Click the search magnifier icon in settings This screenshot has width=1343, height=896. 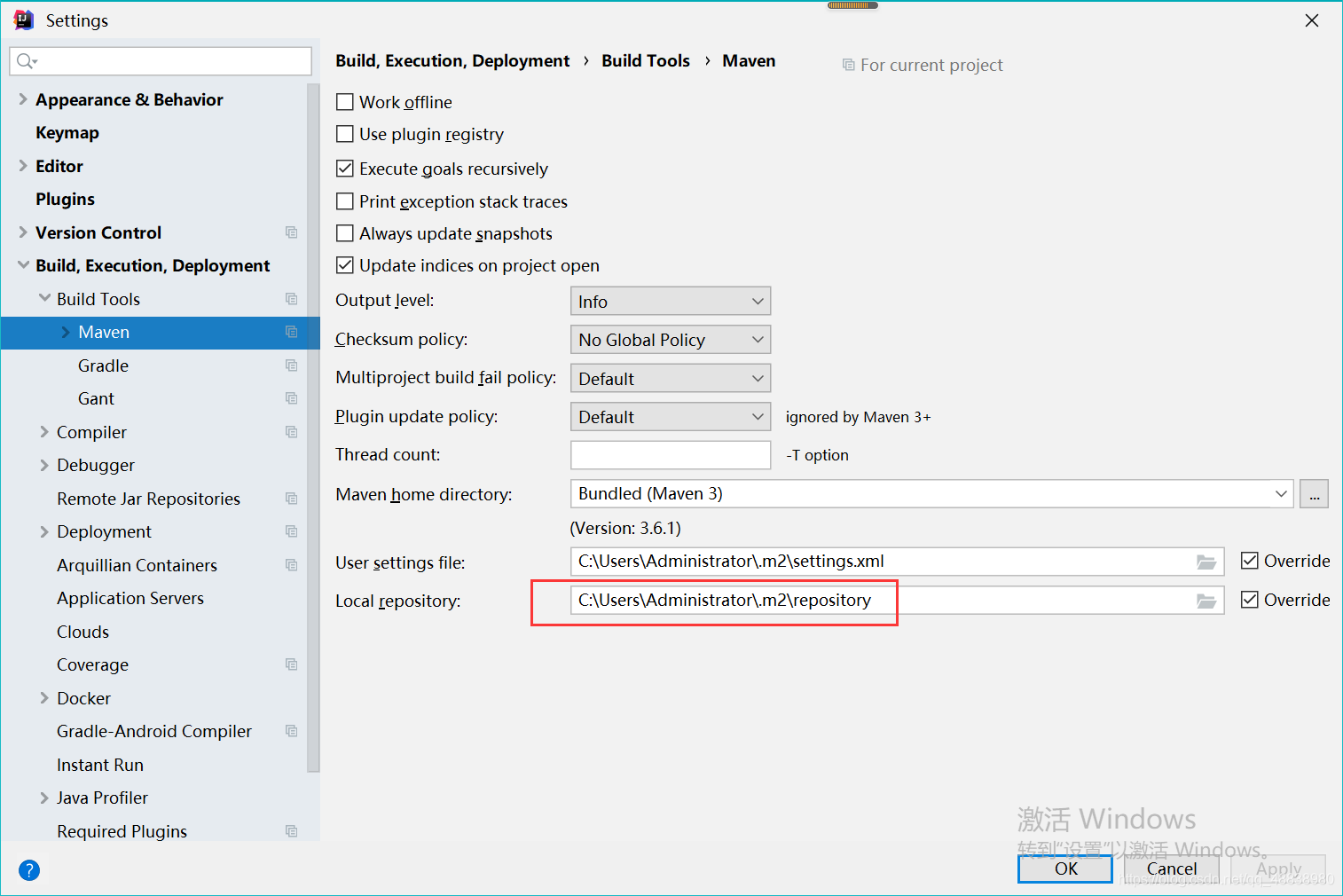pyautogui.click(x=27, y=61)
